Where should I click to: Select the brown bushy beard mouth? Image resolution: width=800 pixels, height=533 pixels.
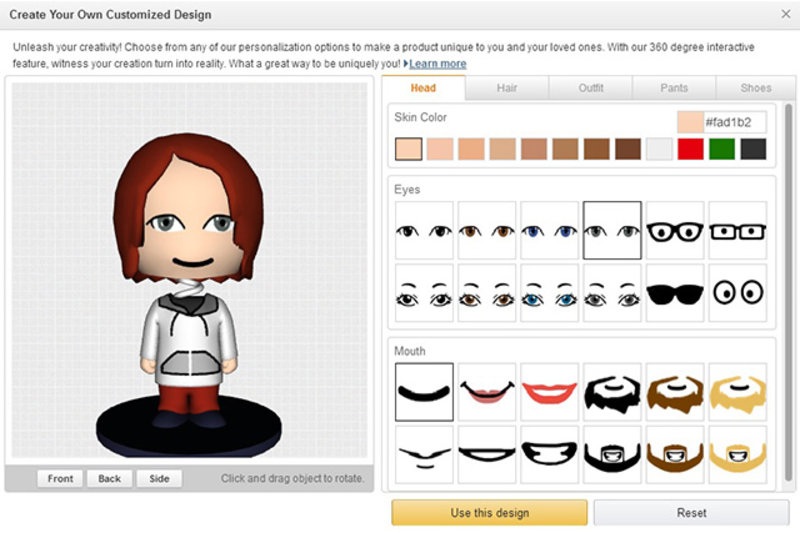tap(674, 392)
